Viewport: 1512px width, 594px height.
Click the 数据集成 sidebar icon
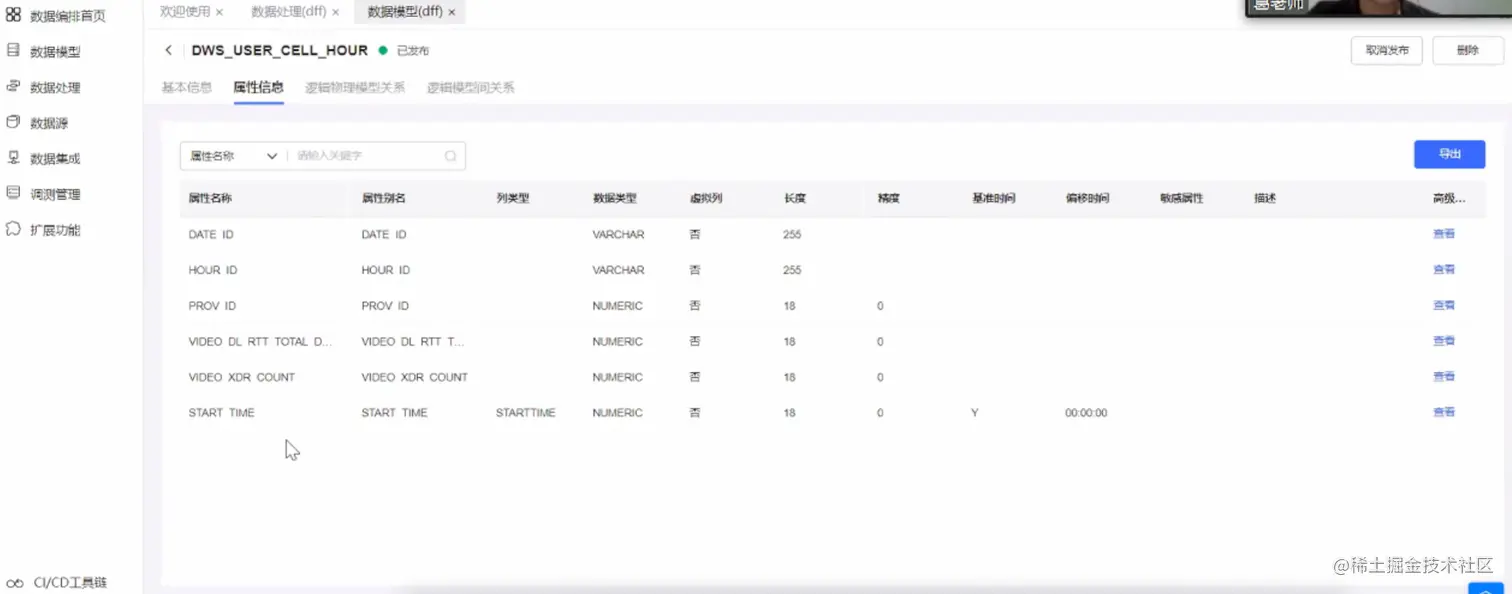tap(13, 157)
